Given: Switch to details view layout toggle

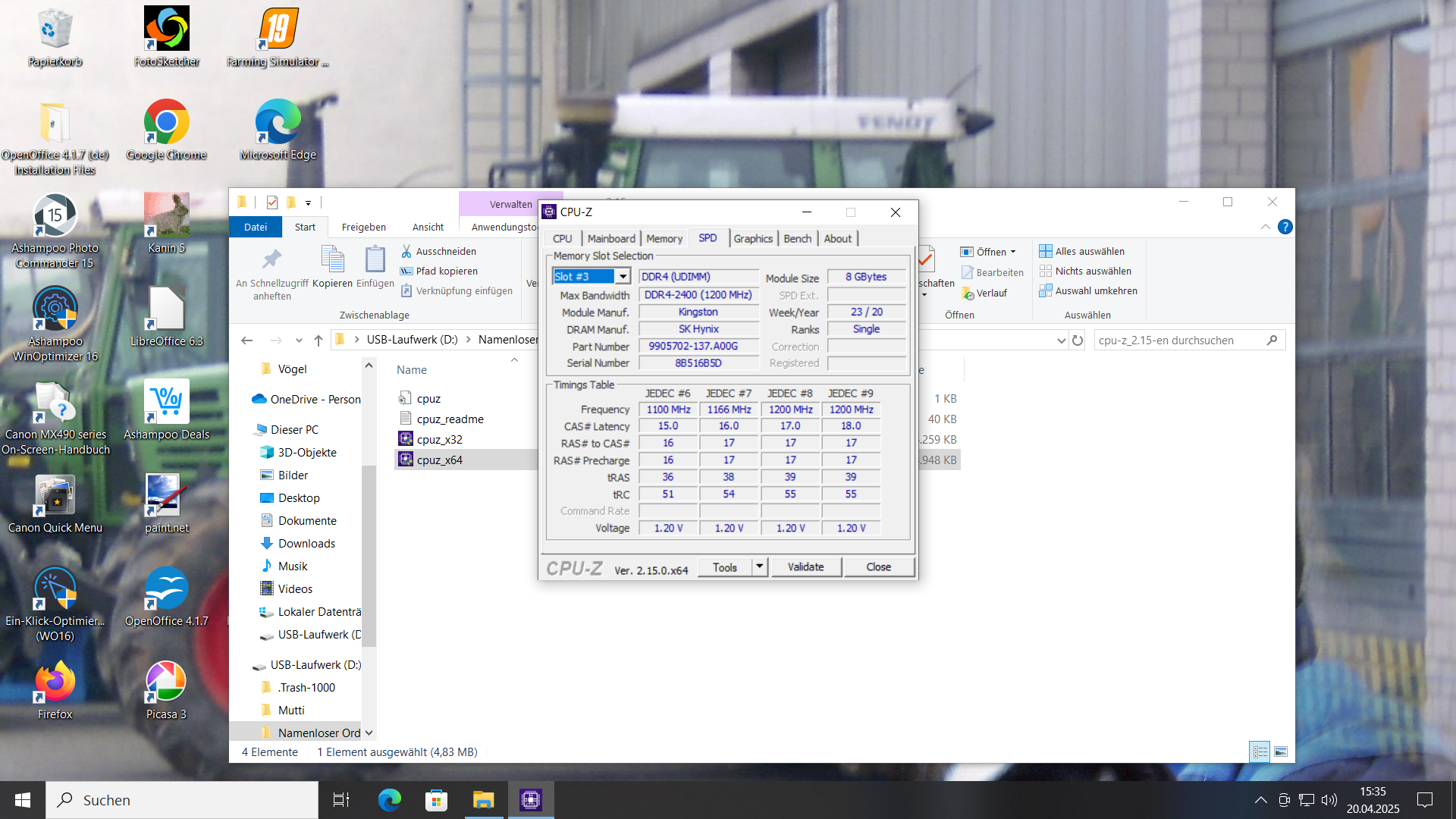Looking at the screenshot, I should (1260, 752).
